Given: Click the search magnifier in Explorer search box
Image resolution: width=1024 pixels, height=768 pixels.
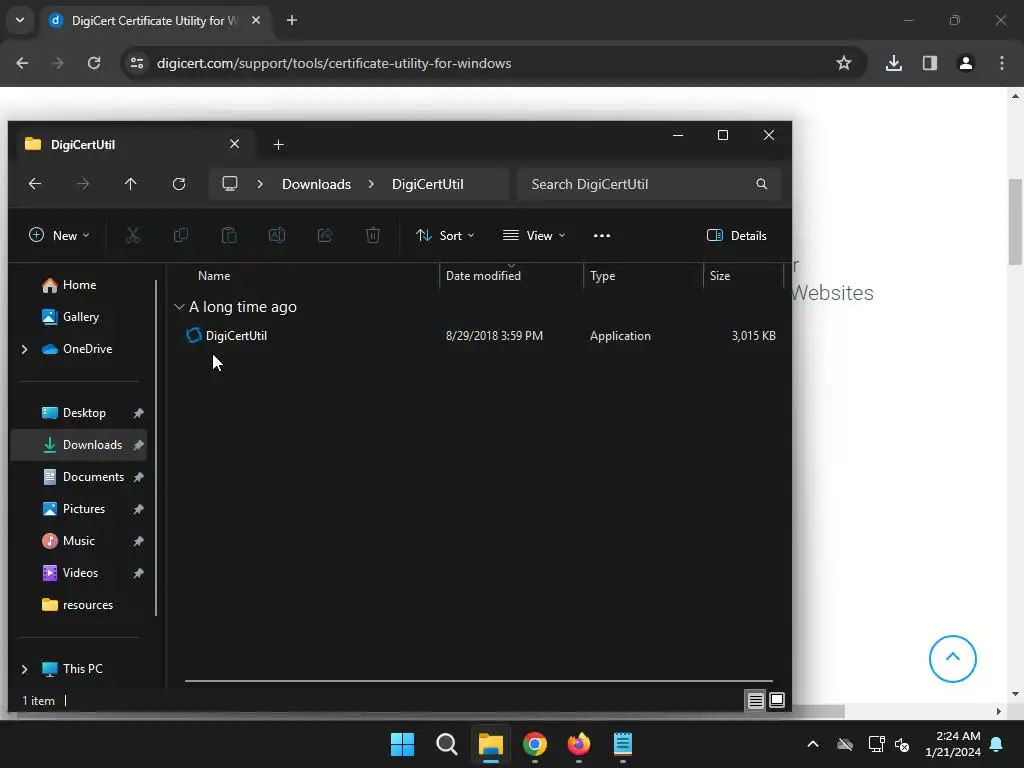Looking at the screenshot, I should tap(761, 184).
